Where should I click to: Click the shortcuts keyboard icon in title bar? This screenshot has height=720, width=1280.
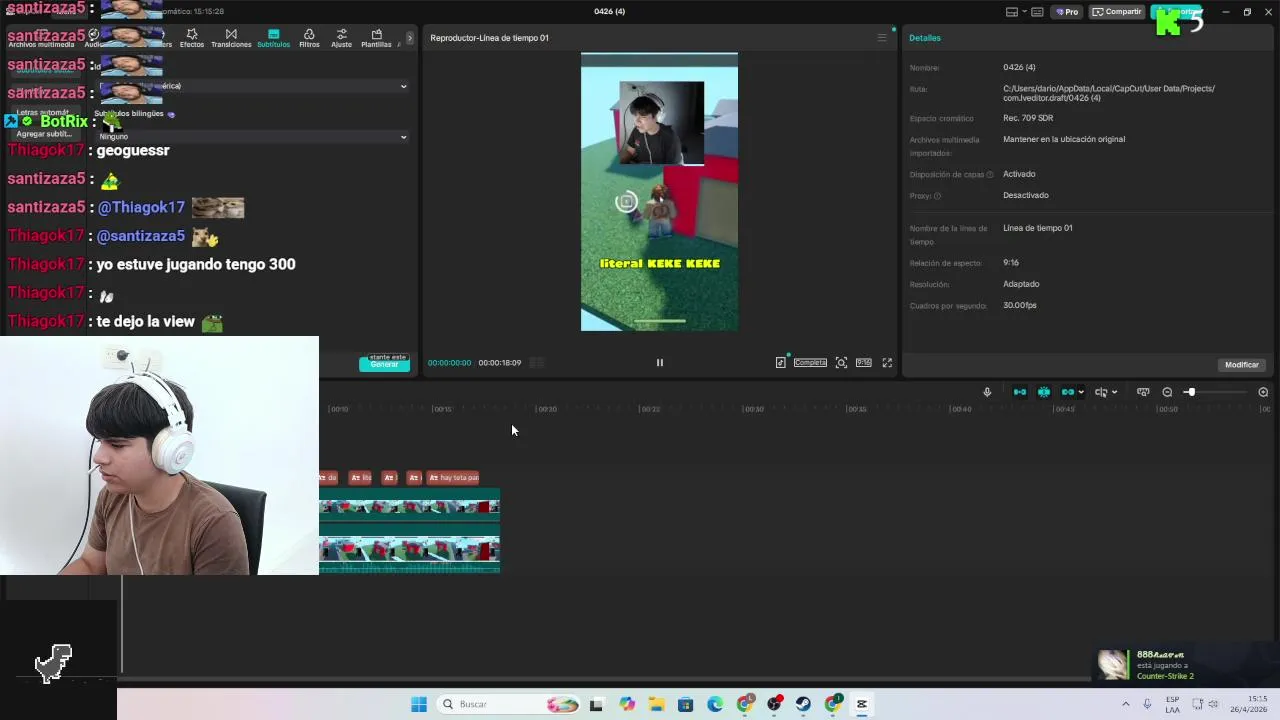[x=1037, y=12]
